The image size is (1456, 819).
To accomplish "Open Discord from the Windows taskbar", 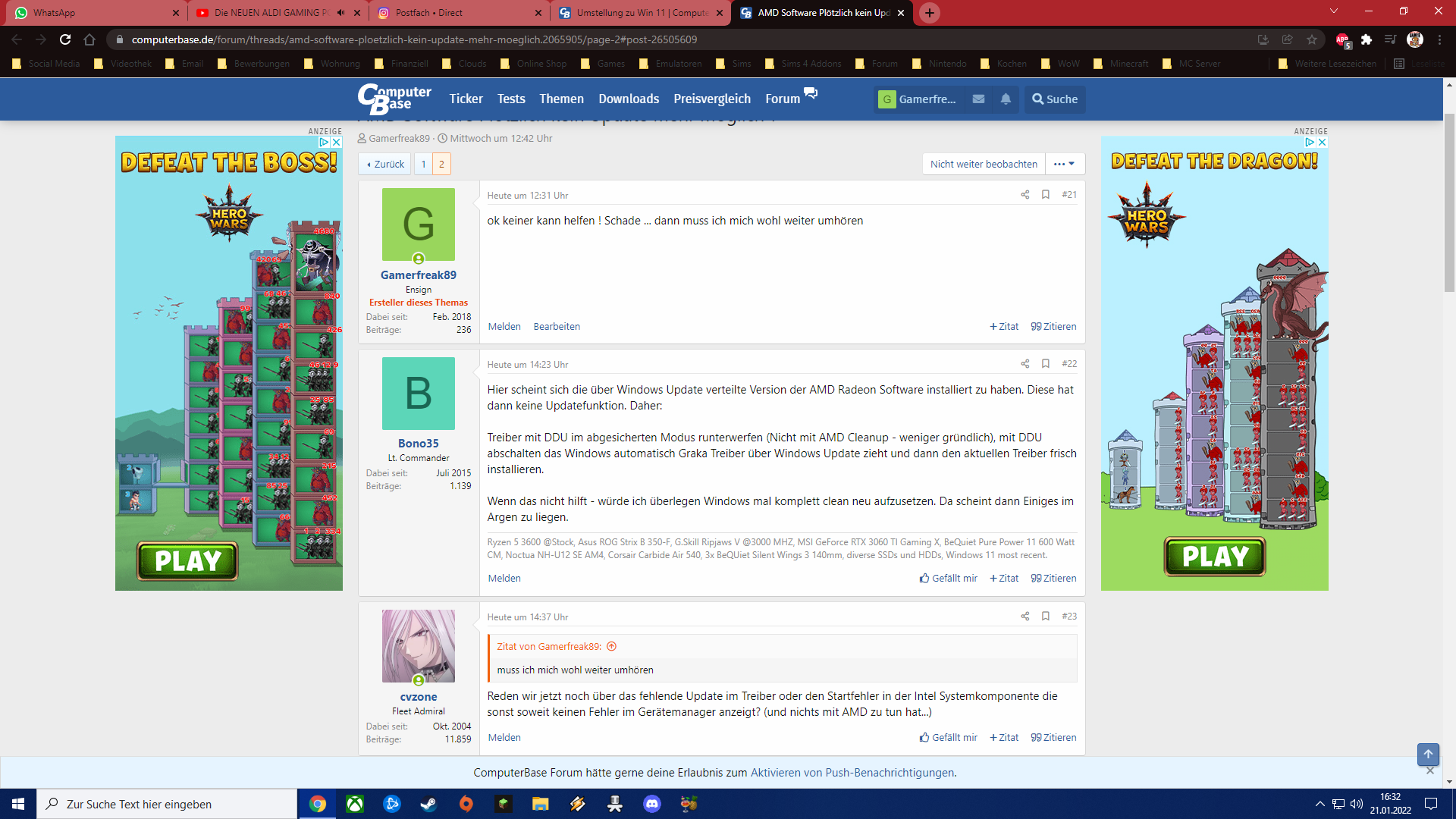I will pos(651,804).
